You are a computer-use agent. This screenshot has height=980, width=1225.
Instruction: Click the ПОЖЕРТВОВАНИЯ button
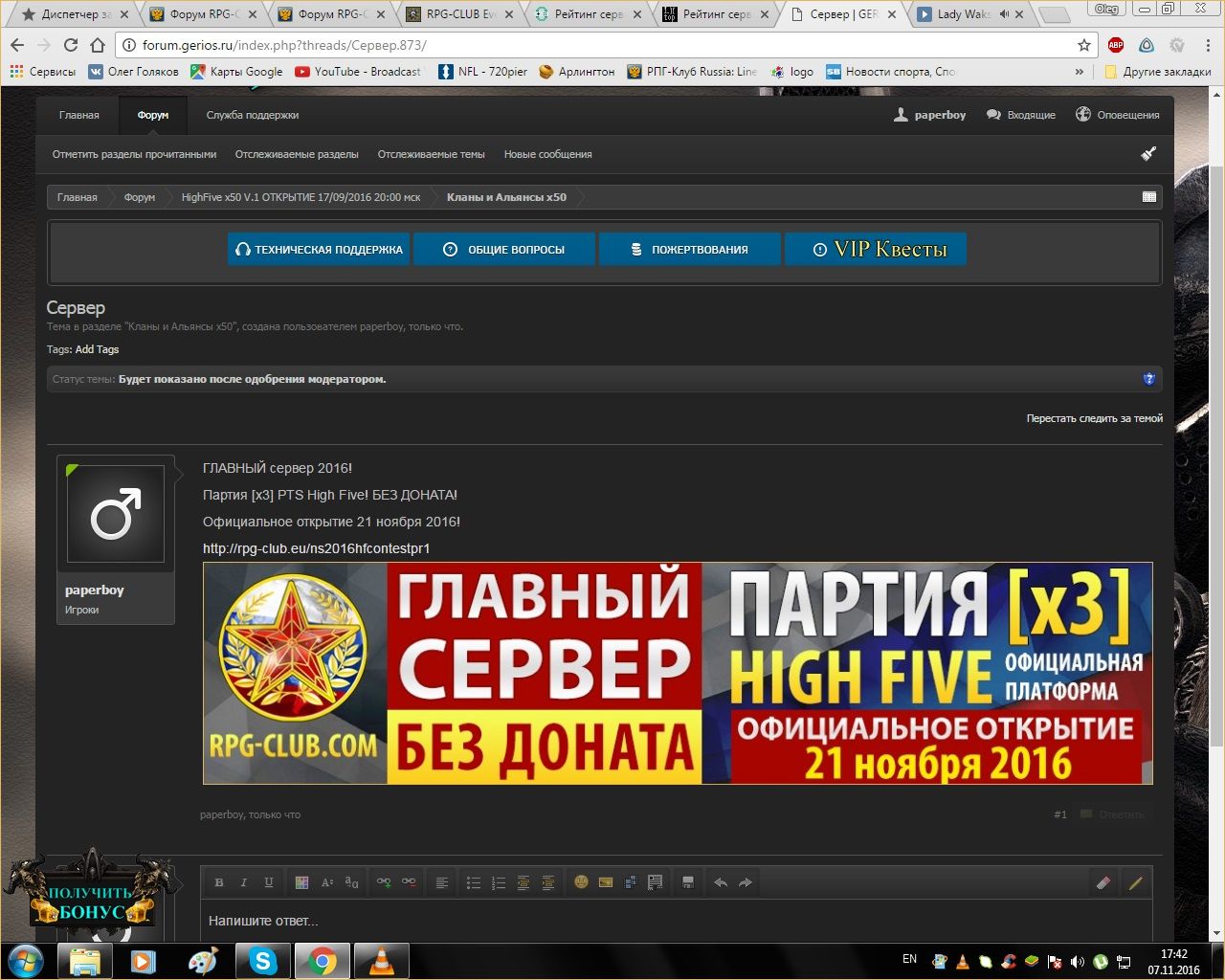point(689,250)
